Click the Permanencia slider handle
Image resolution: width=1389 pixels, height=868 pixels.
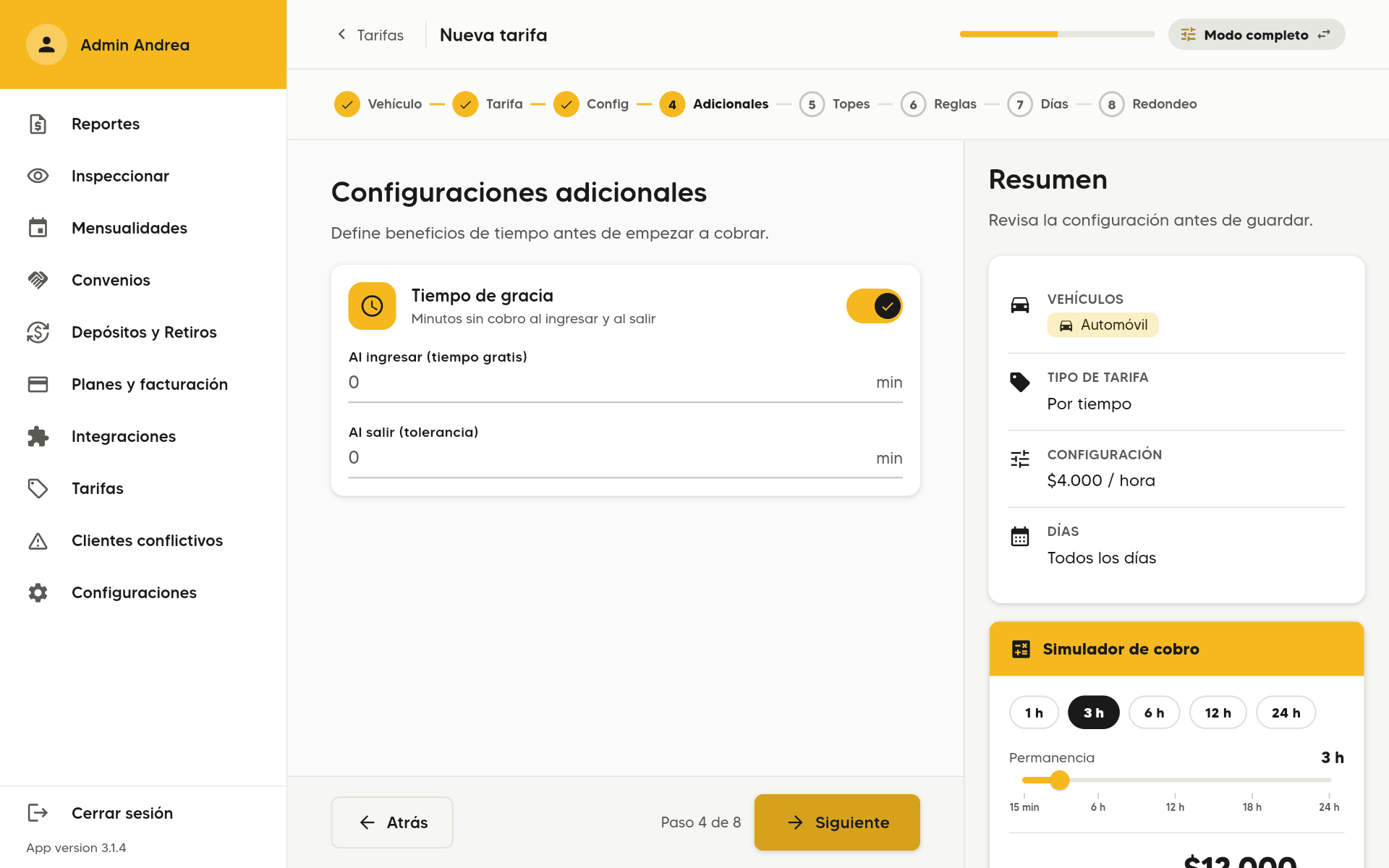1060,780
